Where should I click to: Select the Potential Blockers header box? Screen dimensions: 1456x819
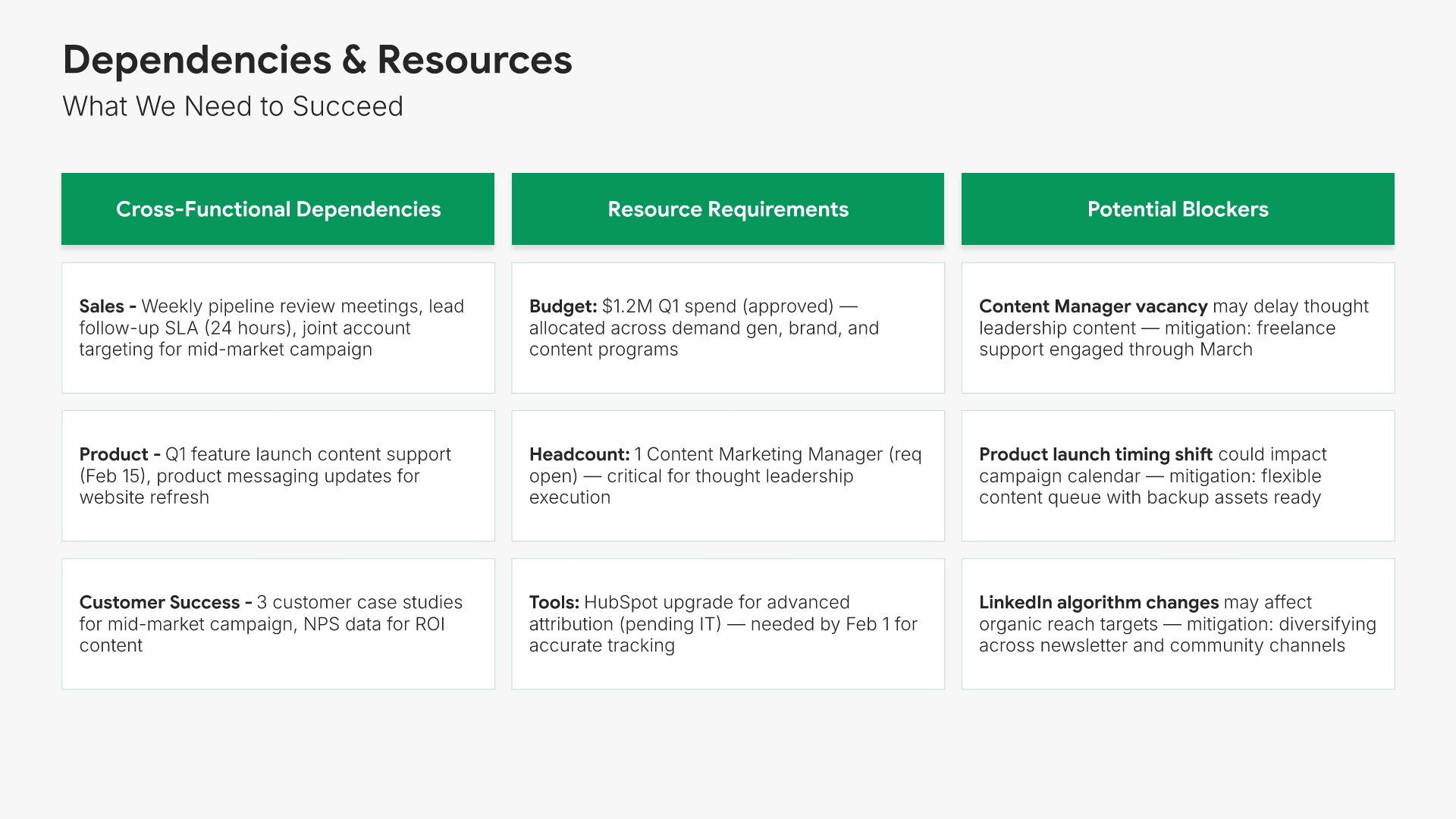[x=1178, y=209]
